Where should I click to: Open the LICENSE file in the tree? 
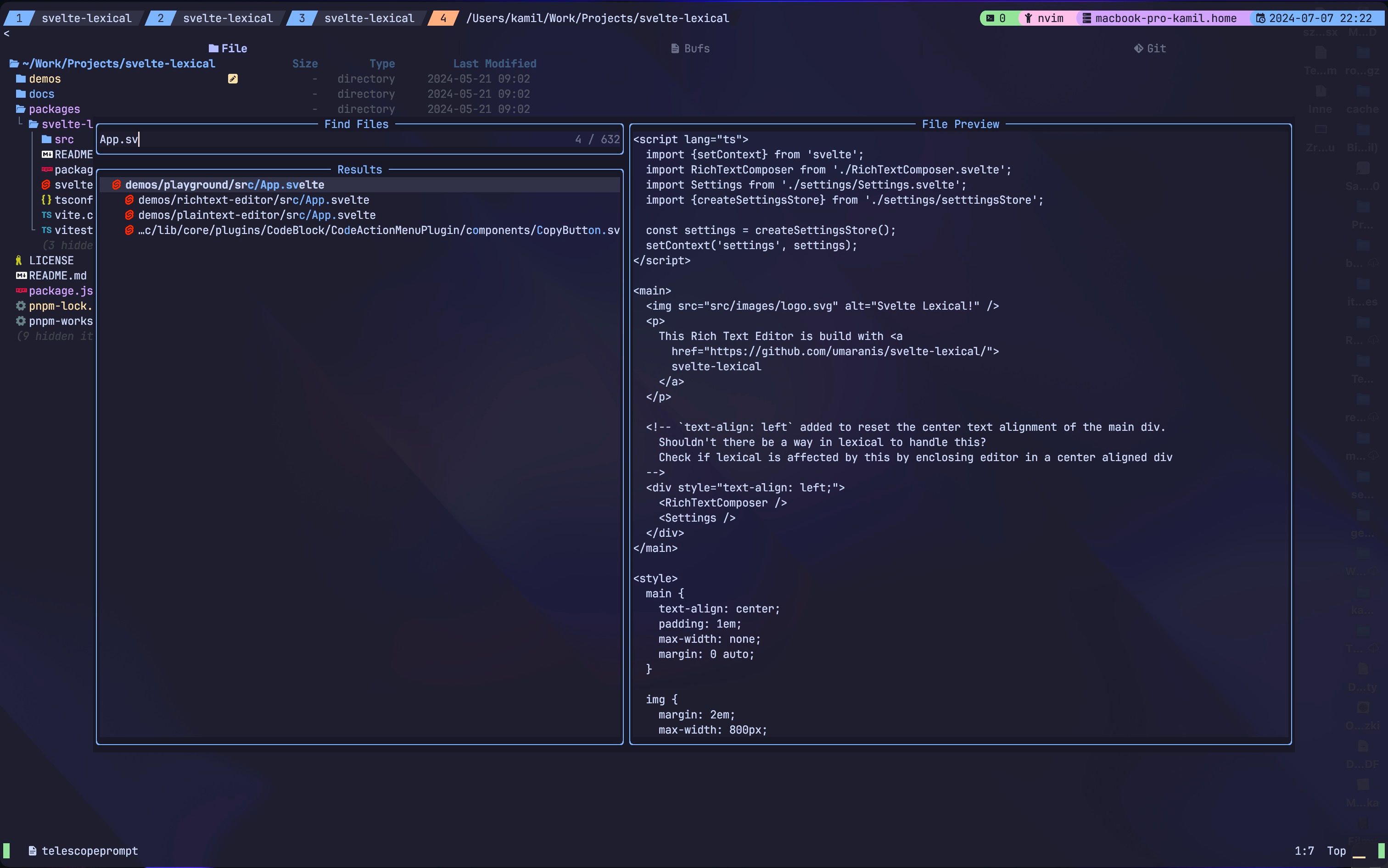pos(51,261)
